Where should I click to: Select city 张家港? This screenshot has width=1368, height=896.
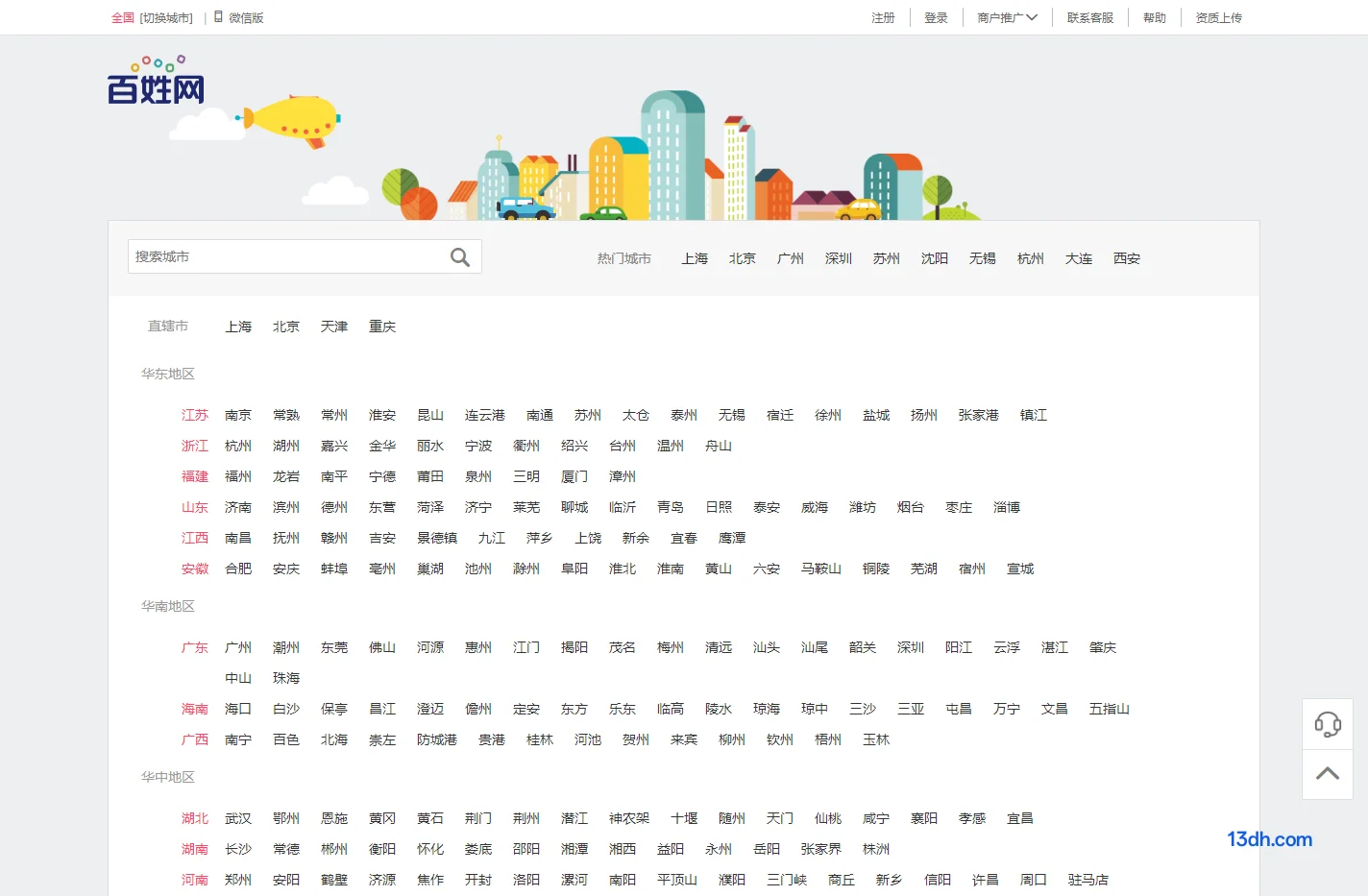coord(979,415)
